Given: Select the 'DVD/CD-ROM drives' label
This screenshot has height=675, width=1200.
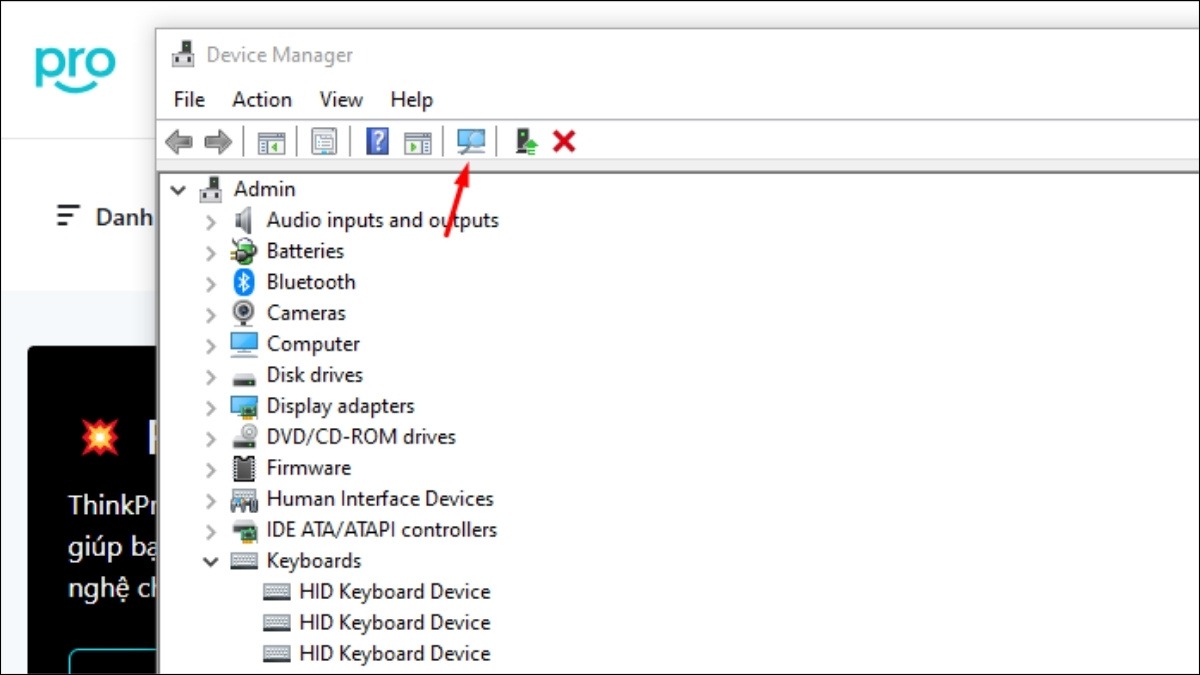Looking at the screenshot, I should (x=361, y=437).
